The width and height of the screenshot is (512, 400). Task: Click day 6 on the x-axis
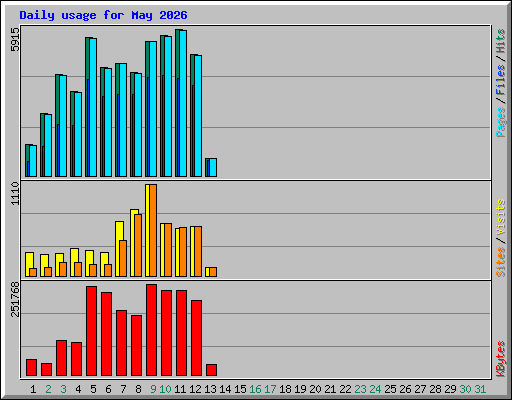(108, 389)
